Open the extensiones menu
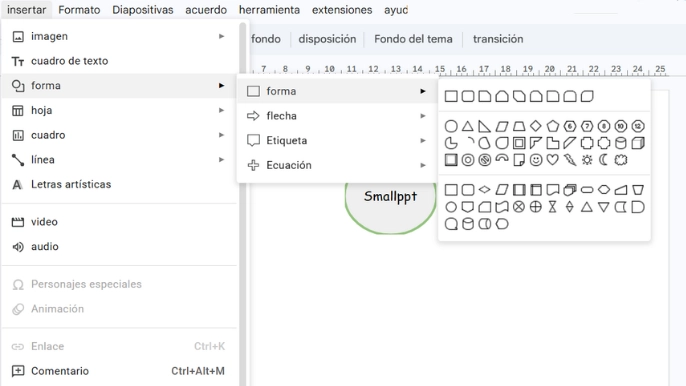Image resolution: width=686 pixels, height=386 pixels. (342, 10)
